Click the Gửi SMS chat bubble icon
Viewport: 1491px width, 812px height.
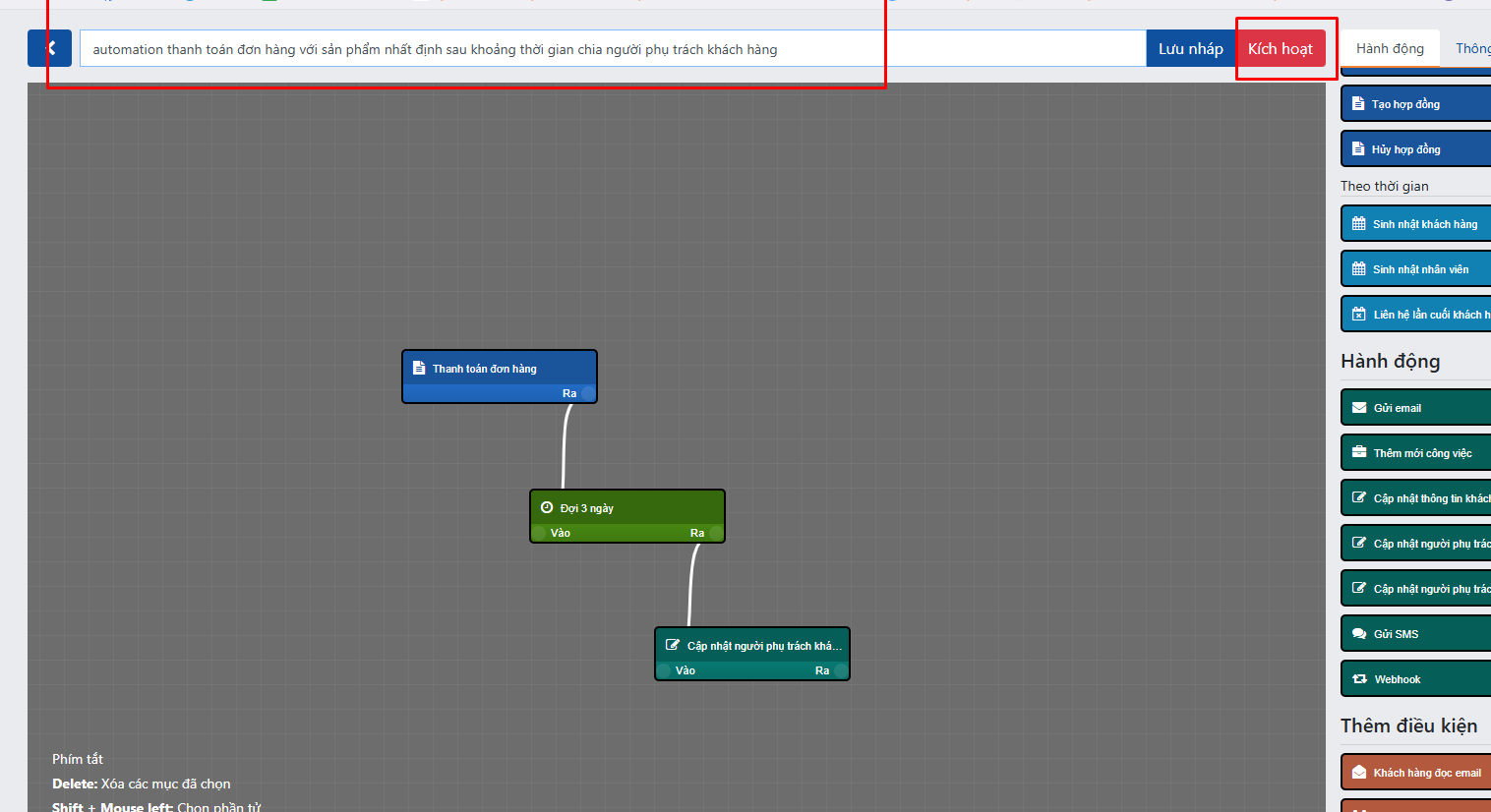click(1359, 634)
